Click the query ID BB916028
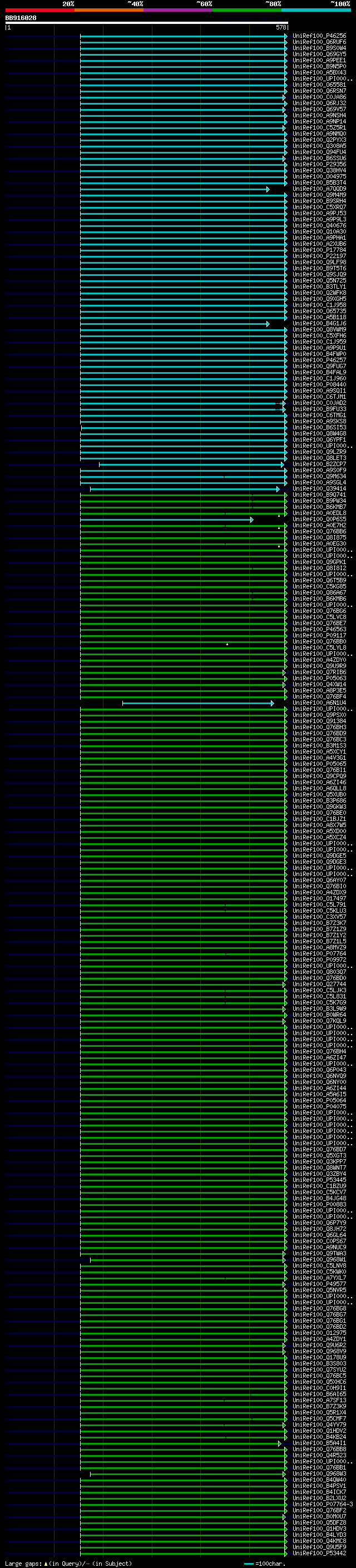Screen dimensions: 356x1568 click(21, 18)
